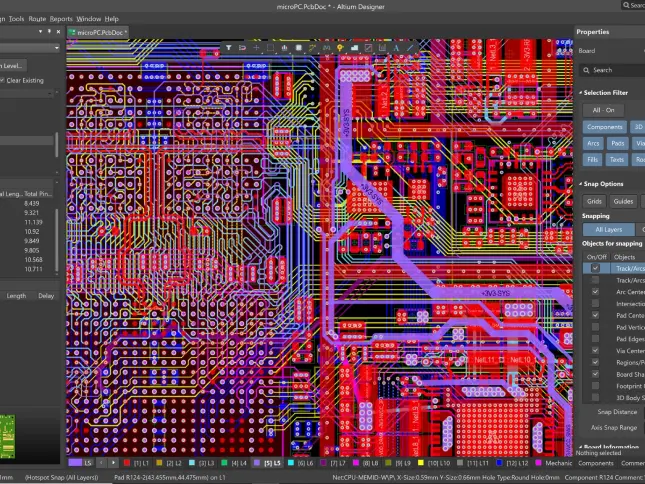
Task: Click the align objects bar-chart icon
Action: click(x=284, y=48)
